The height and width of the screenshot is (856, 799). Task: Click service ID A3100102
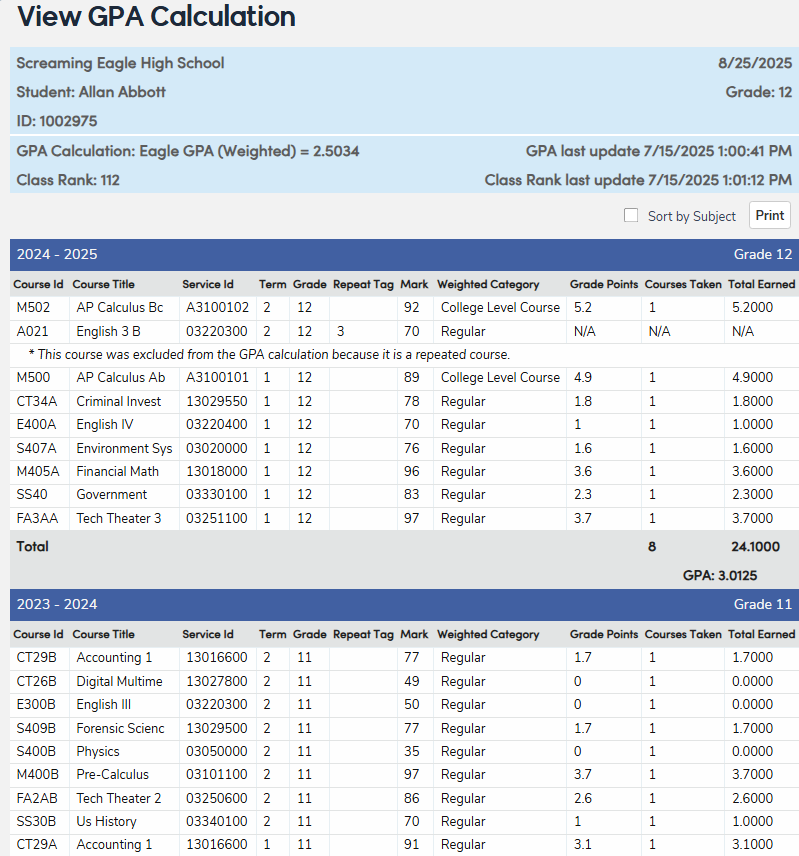pyautogui.click(x=217, y=307)
